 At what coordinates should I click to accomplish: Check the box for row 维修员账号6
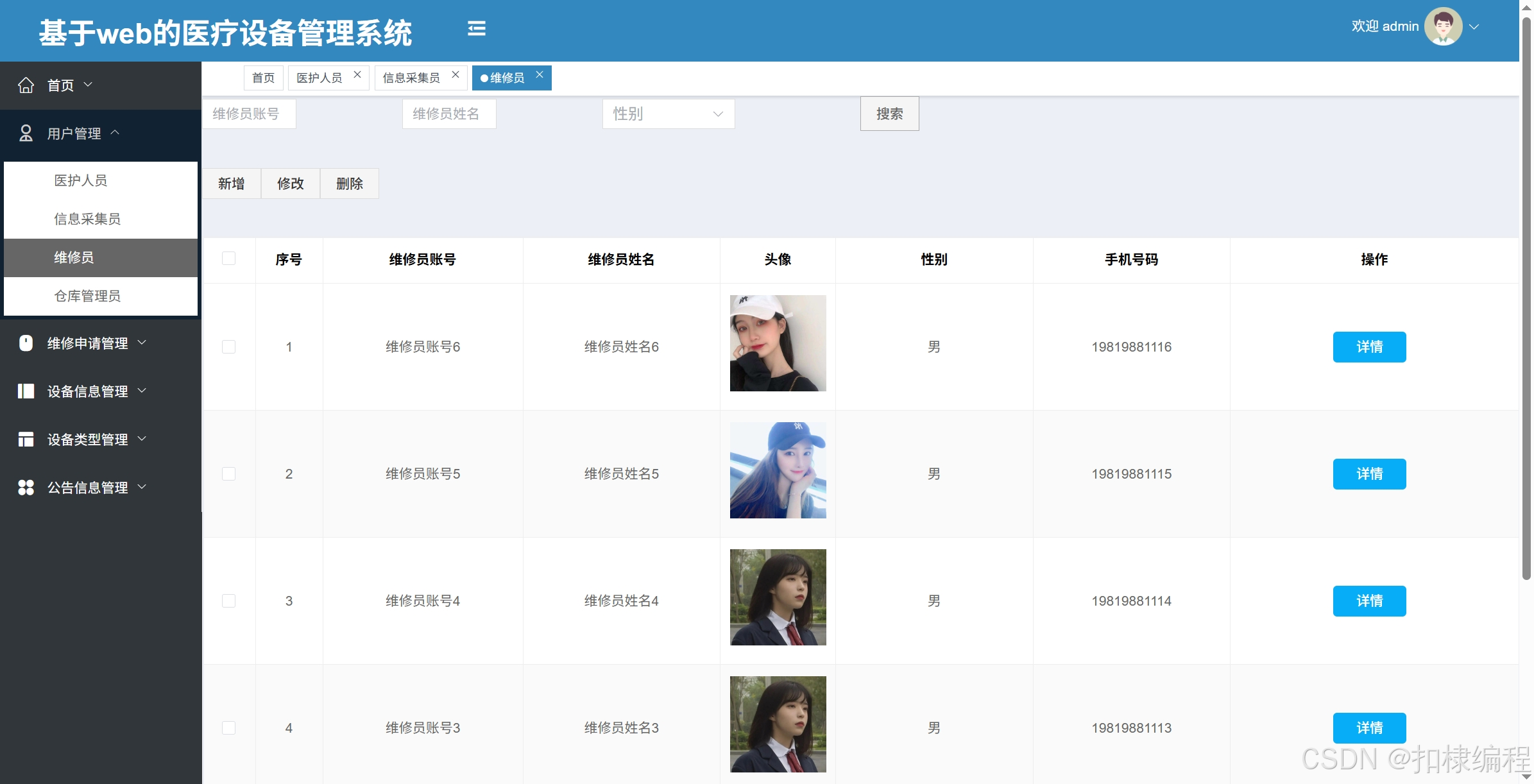[228, 347]
